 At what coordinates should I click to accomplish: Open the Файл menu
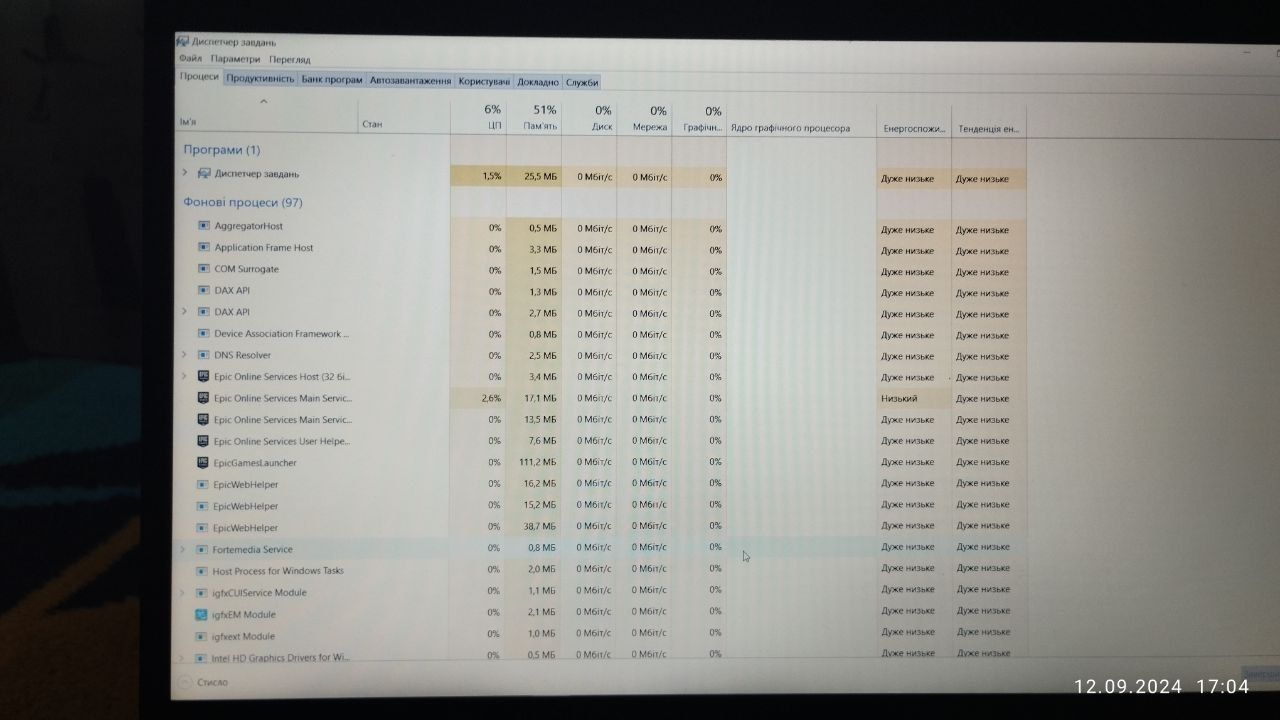(190, 59)
